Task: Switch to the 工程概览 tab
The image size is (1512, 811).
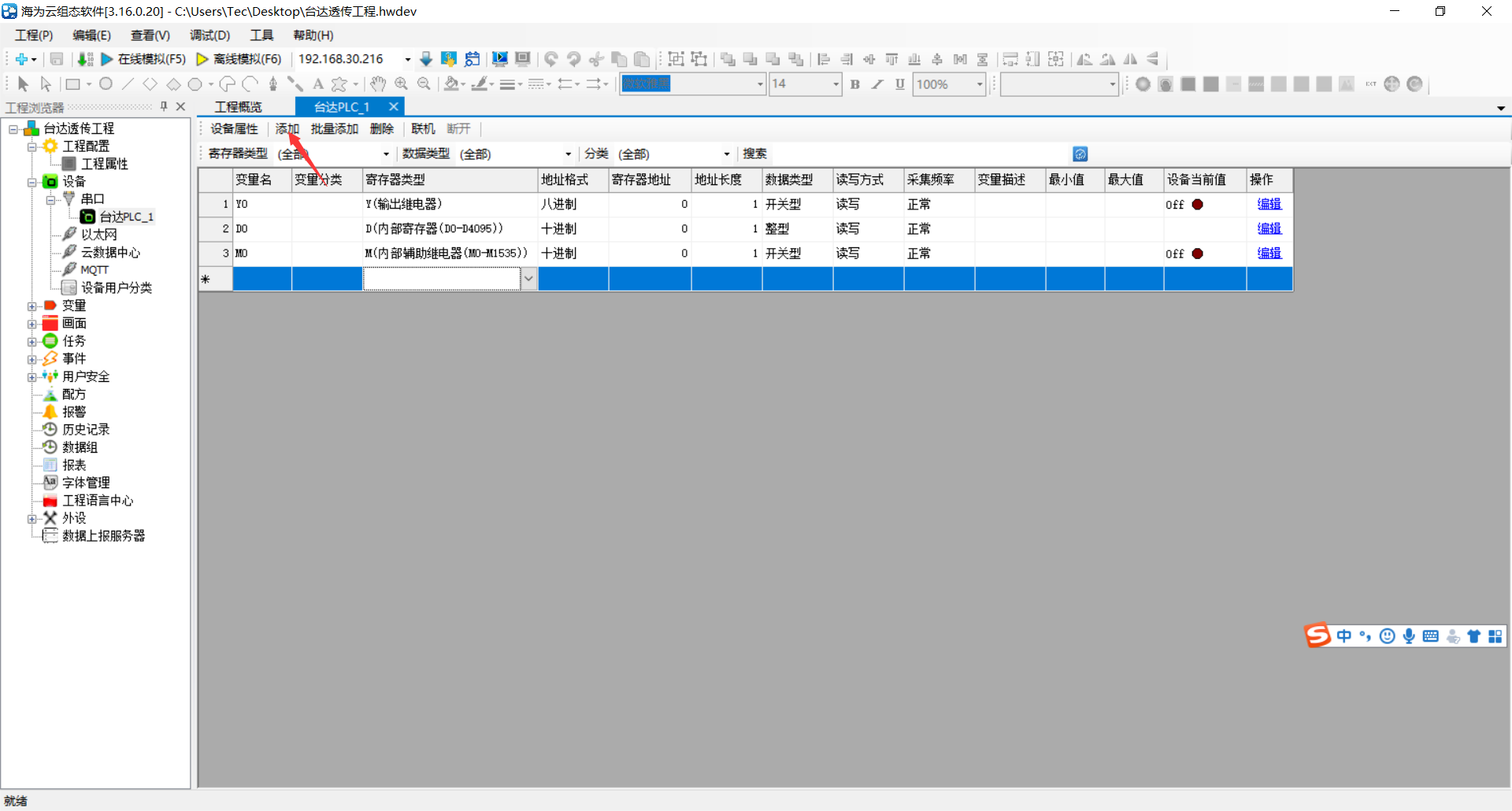Action: (x=238, y=107)
